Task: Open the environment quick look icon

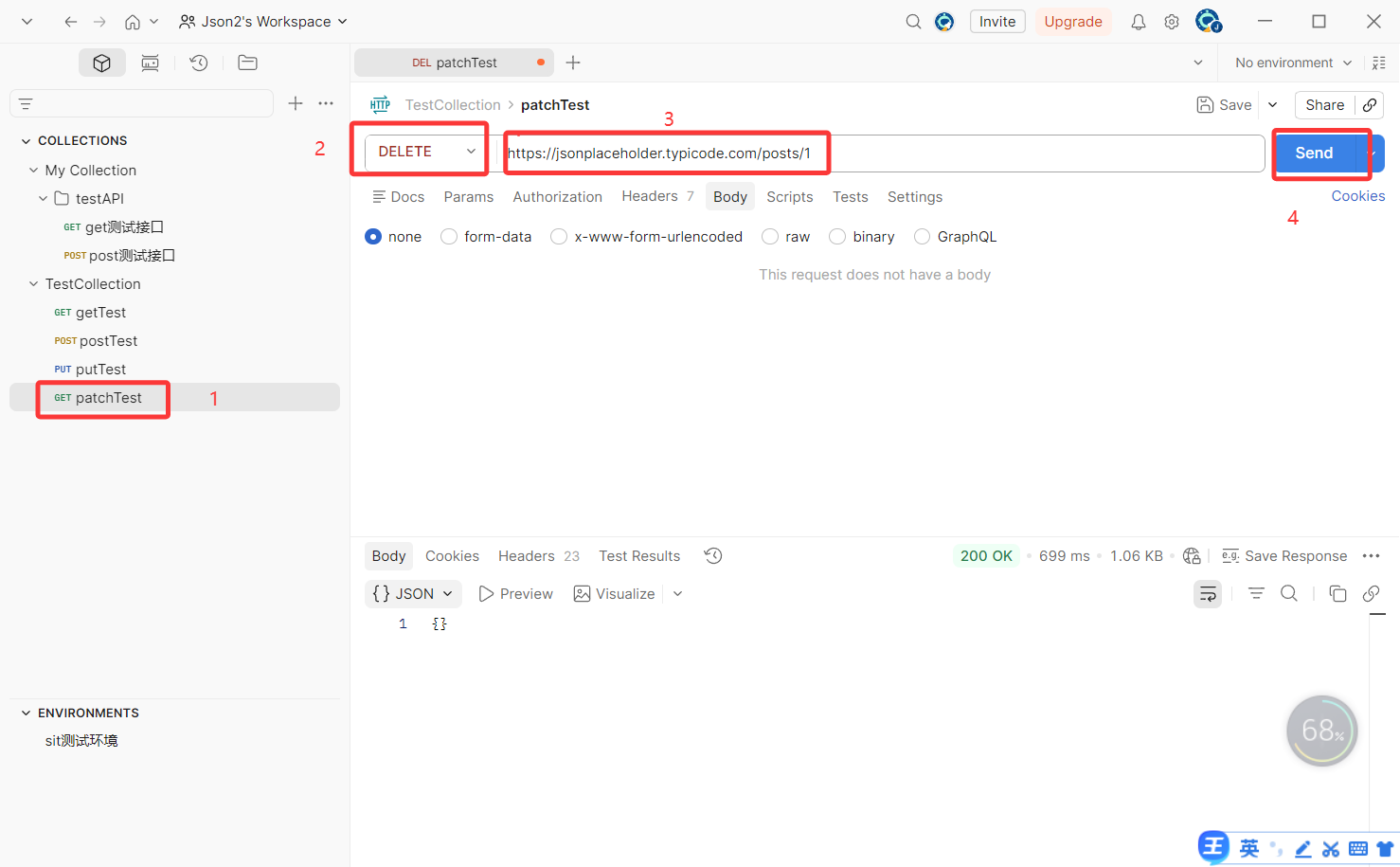Action: 1379,63
